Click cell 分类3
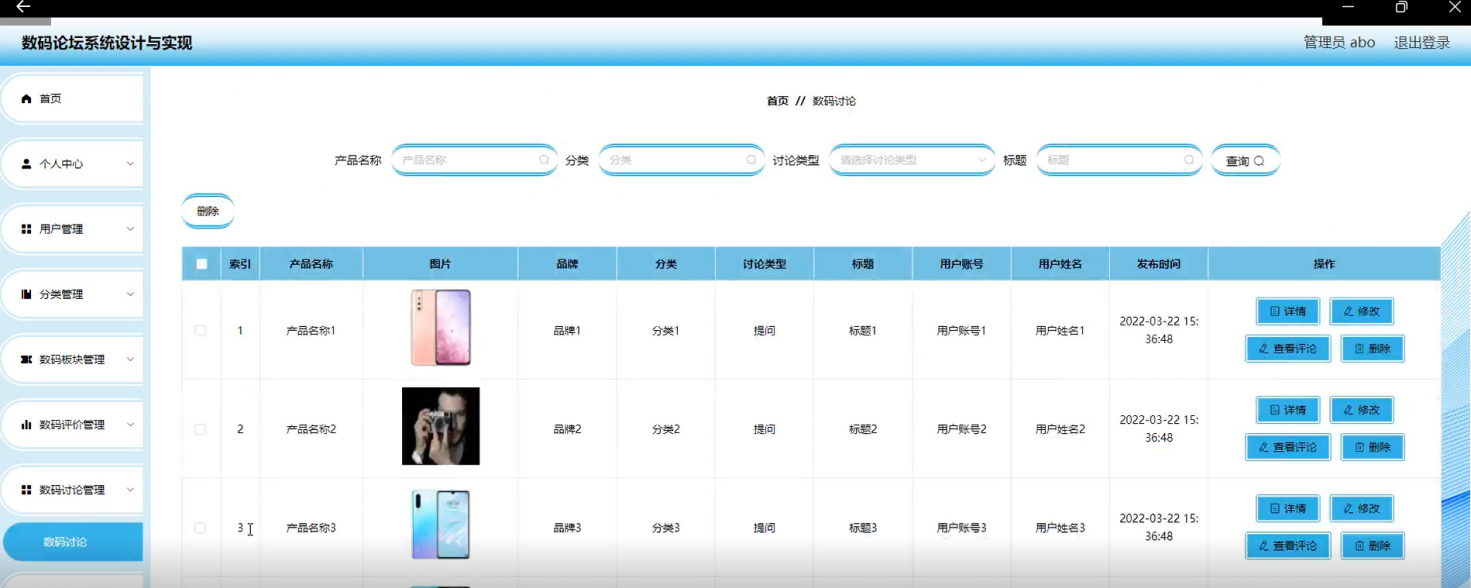Viewport: 1471px width, 588px height. click(666, 528)
